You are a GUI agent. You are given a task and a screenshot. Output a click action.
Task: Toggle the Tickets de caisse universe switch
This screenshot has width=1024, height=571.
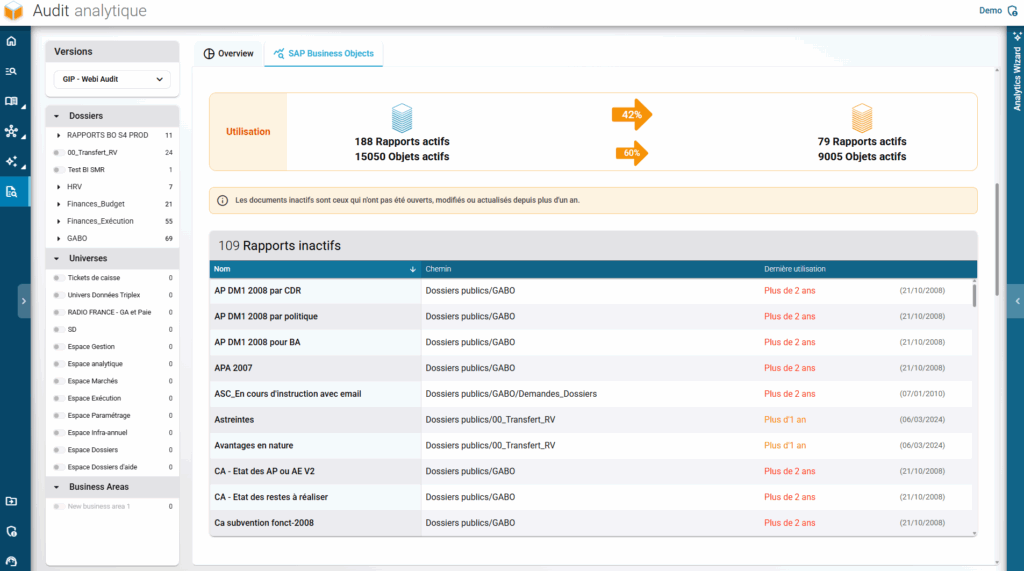tap(57, 278)
